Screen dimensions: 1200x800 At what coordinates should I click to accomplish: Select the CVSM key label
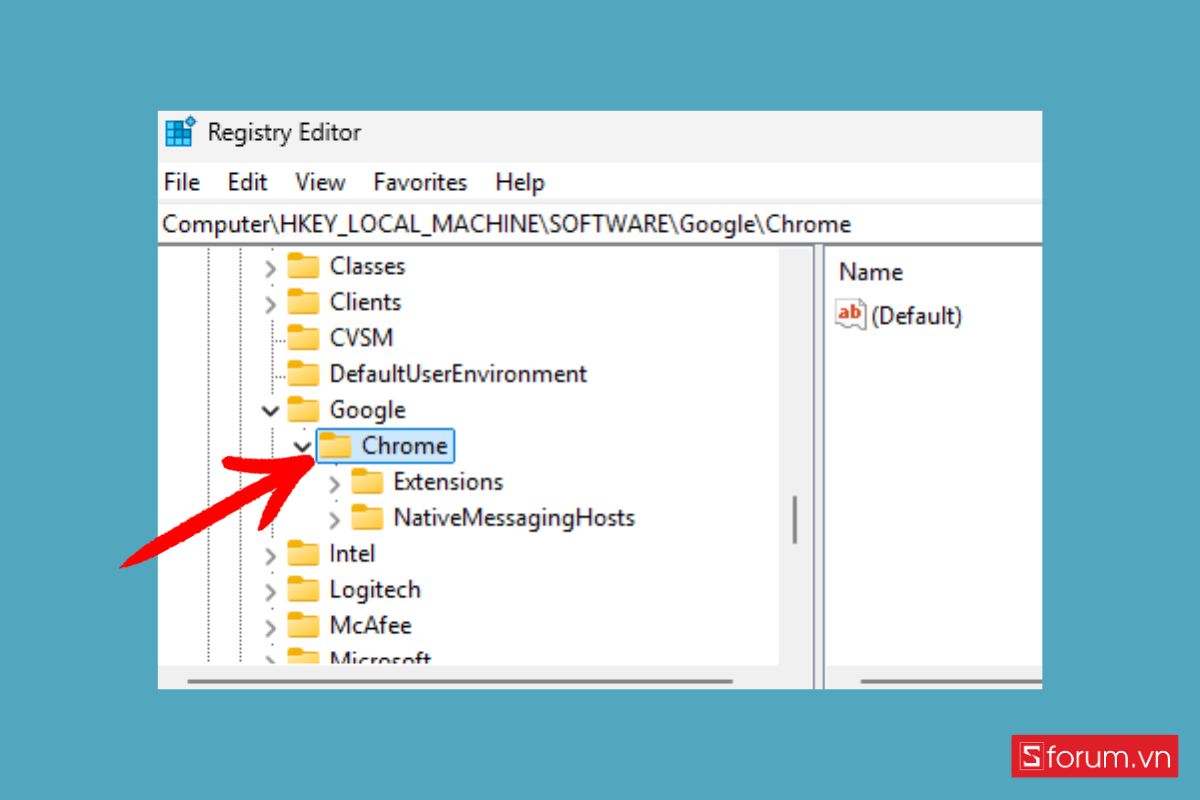(361, 338)
